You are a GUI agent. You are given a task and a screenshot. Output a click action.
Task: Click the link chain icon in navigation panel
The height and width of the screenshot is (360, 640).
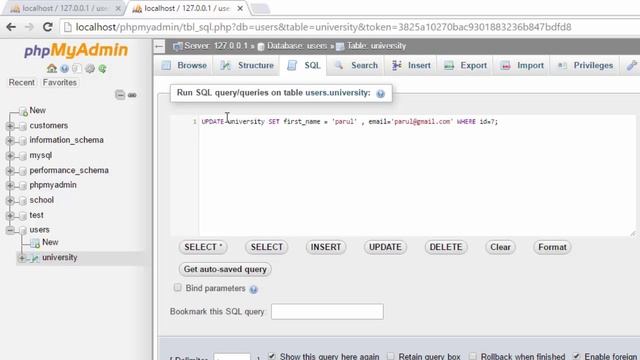tap(132, 95)
